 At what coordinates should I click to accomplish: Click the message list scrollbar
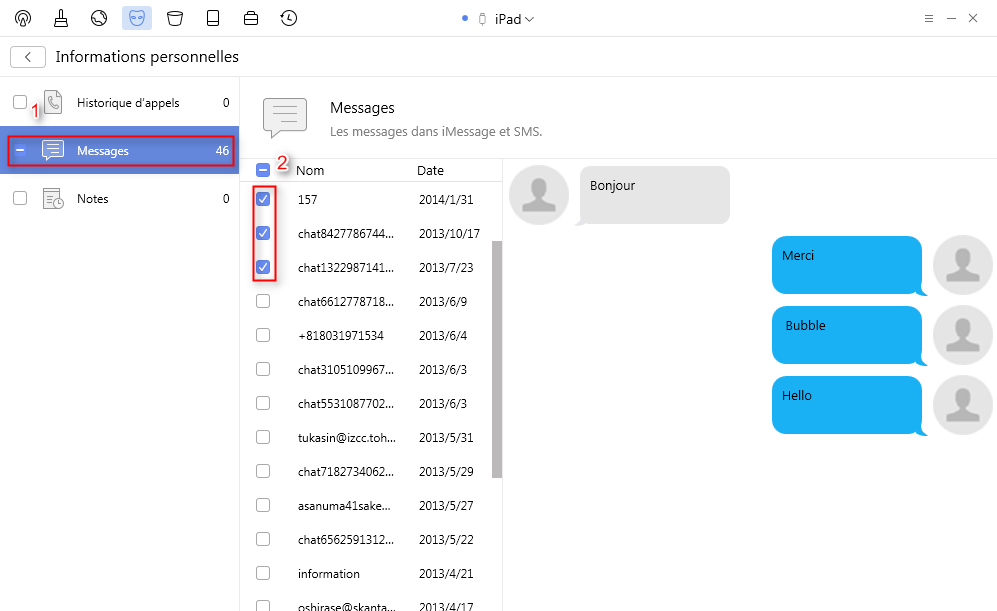497,359
